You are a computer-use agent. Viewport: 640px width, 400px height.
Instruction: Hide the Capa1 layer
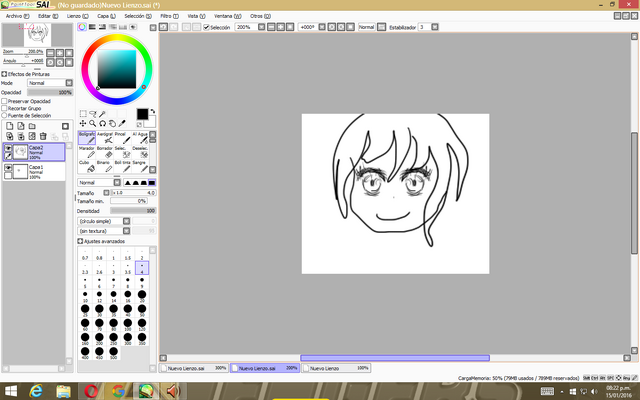(x=8, y=168)
